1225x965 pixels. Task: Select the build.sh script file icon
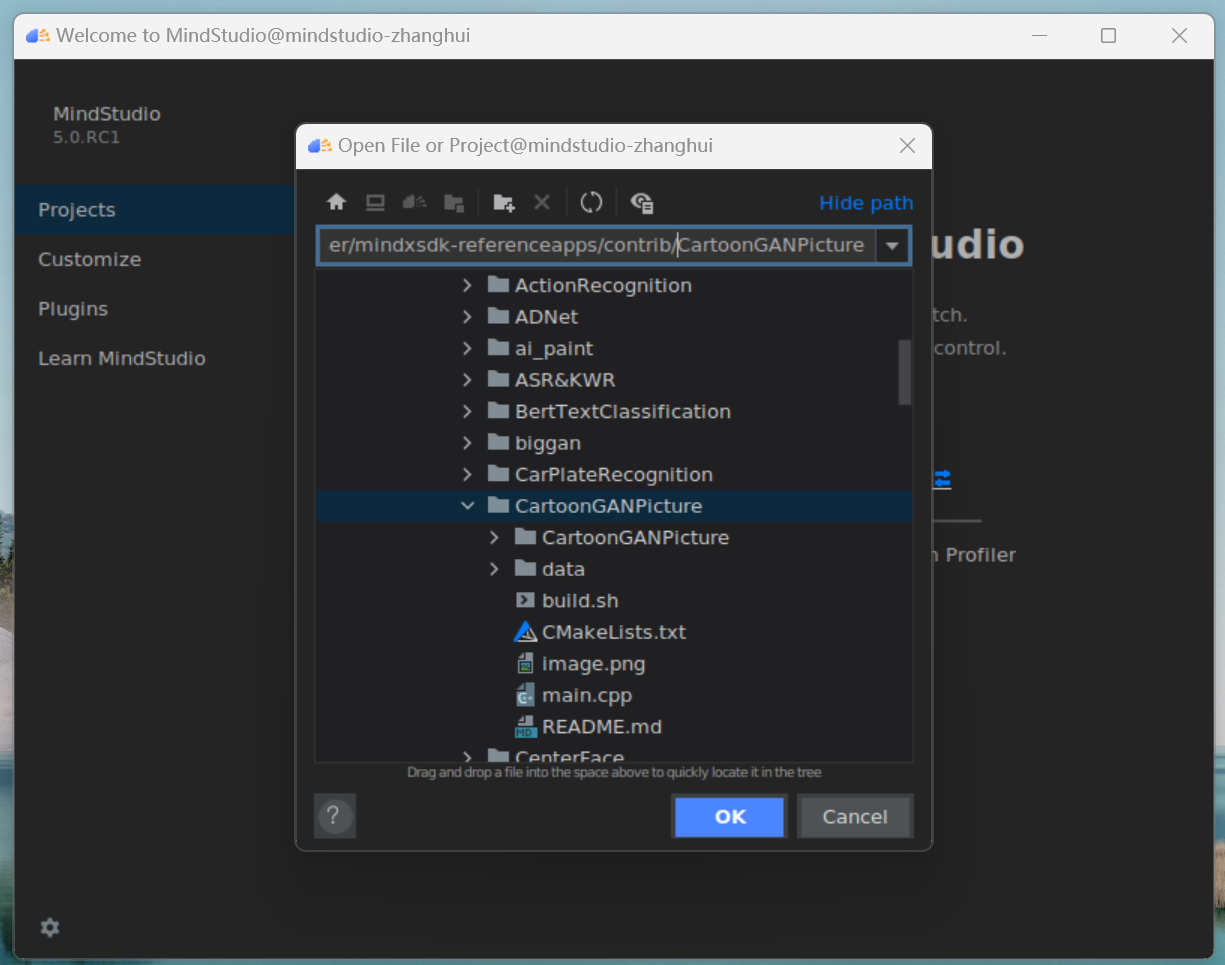526,601
